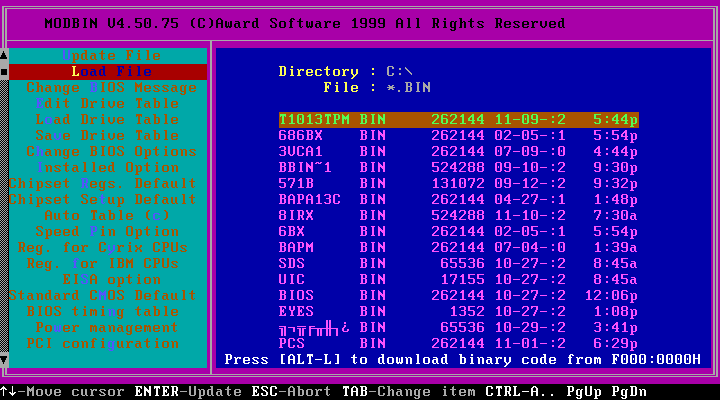
Task: Click the PgDn hint in status bar
Action: coord(629,392)
